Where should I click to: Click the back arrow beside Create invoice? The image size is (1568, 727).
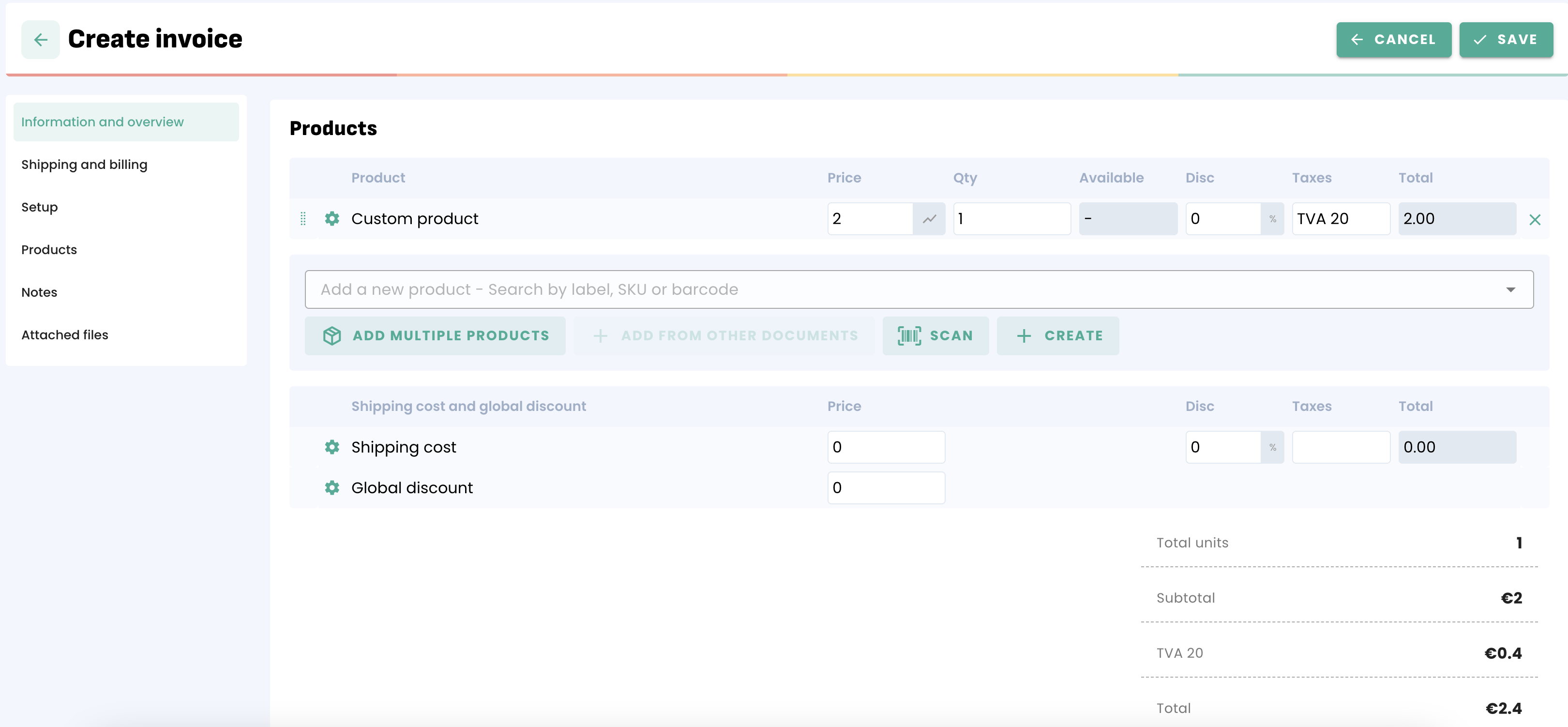[x=40, y=40]
